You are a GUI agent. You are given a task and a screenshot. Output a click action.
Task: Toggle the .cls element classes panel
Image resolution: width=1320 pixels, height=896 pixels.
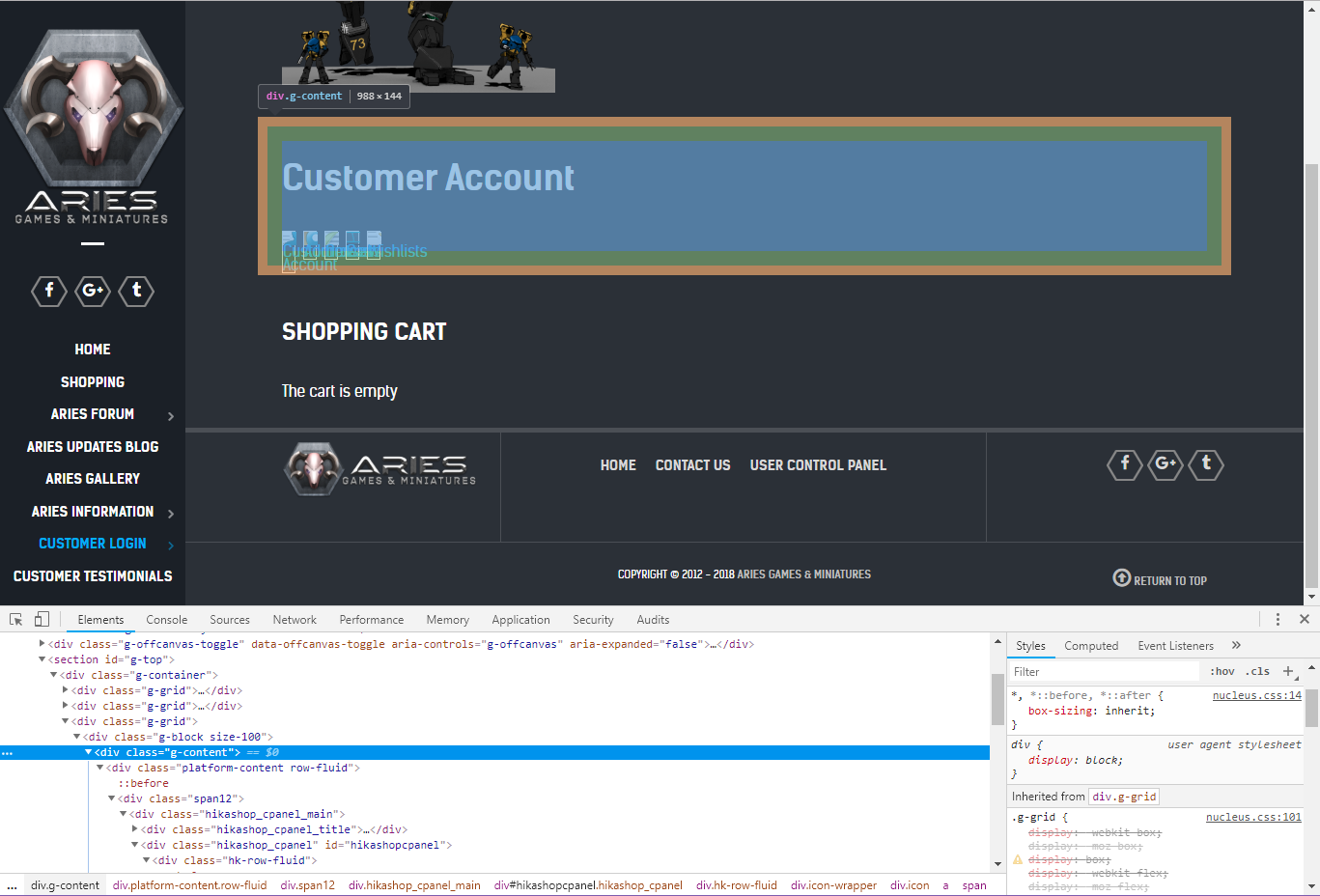click(1257, 671)
